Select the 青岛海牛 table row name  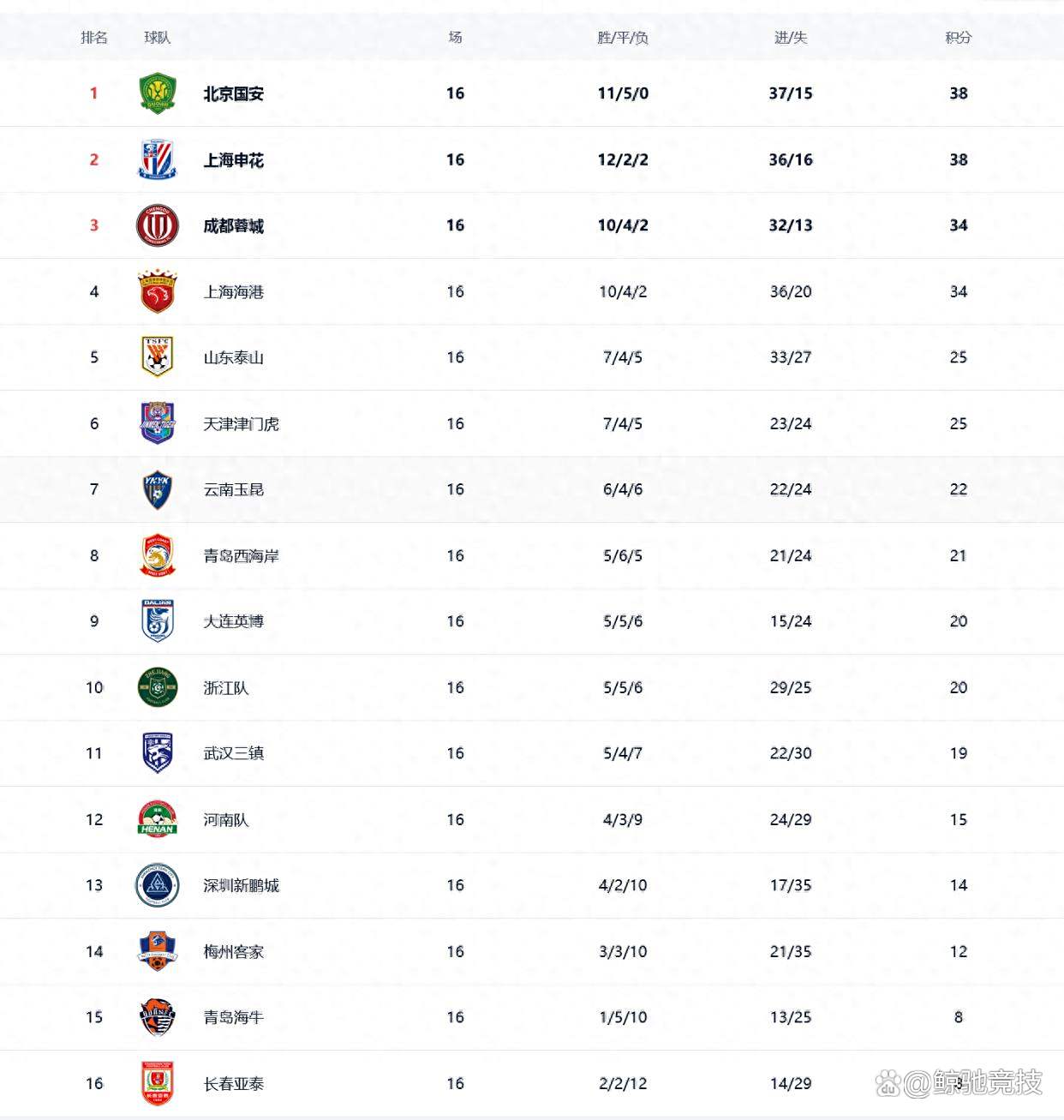[233, 1017]
